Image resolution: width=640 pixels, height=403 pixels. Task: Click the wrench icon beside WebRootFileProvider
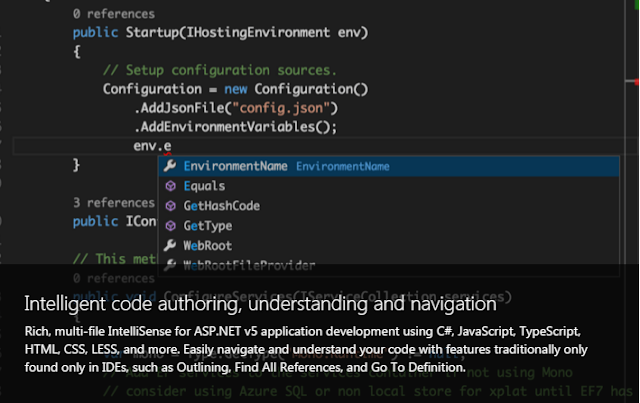[170, 265]
